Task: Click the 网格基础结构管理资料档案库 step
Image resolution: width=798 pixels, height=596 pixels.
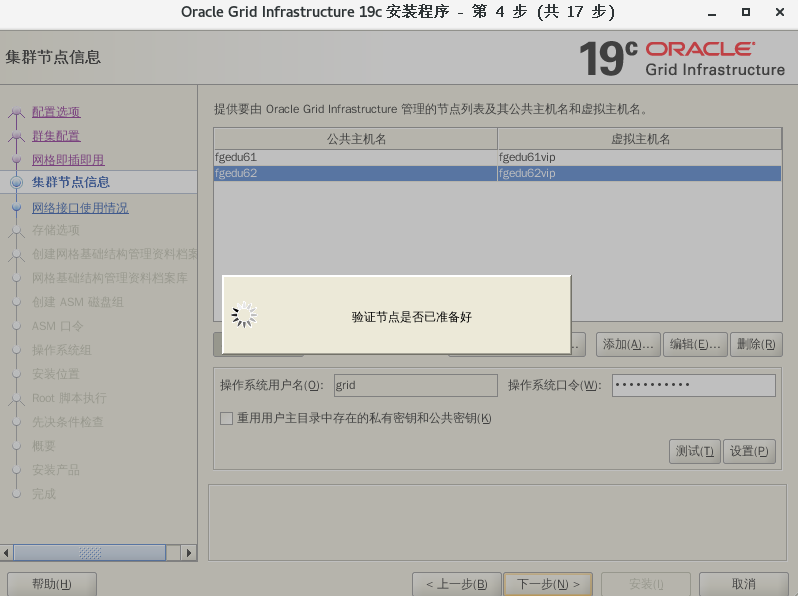Action: click(109, 278)
